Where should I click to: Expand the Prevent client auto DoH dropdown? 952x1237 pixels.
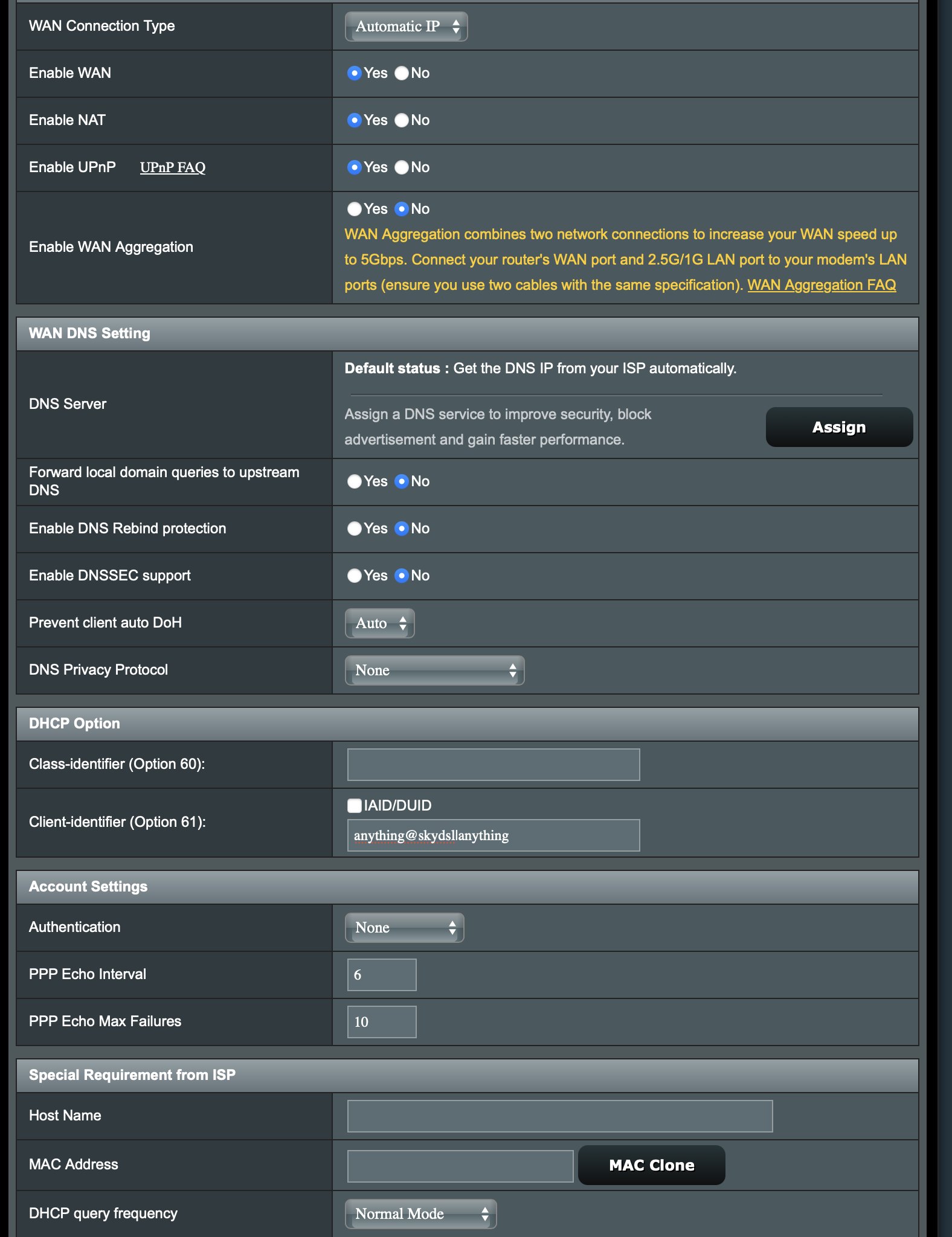[x=379, y=623]
